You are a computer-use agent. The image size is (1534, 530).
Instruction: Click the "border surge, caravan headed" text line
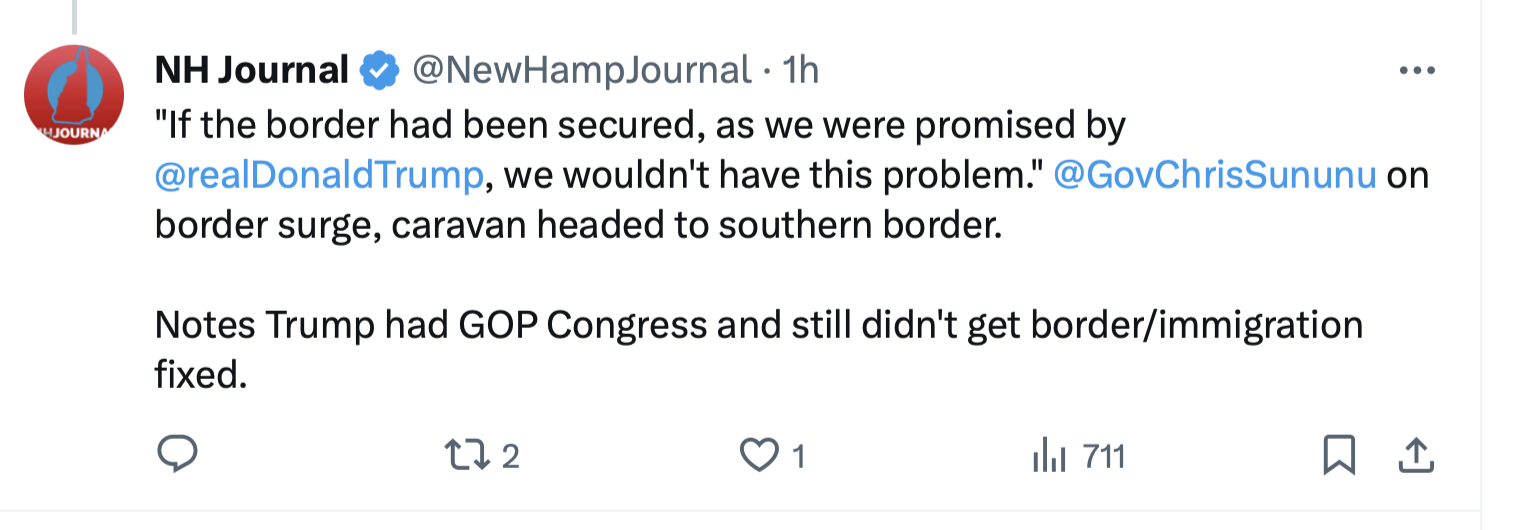(577, 225)
